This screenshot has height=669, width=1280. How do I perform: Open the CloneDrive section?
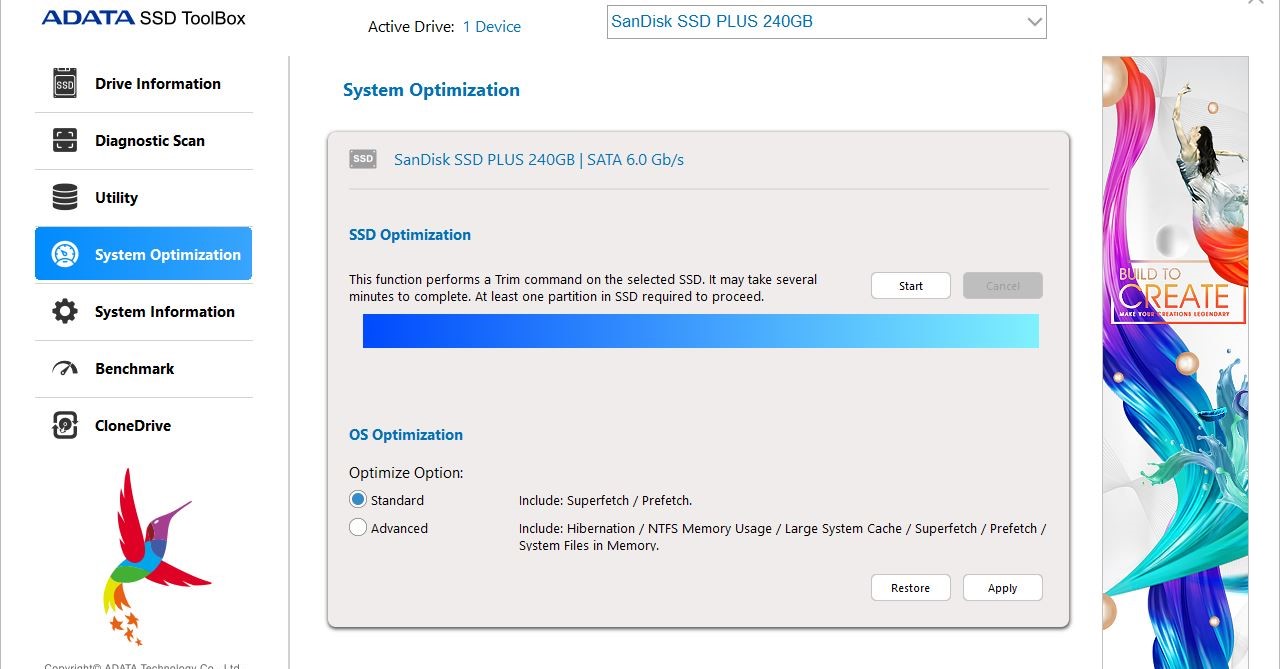(144, 426)
